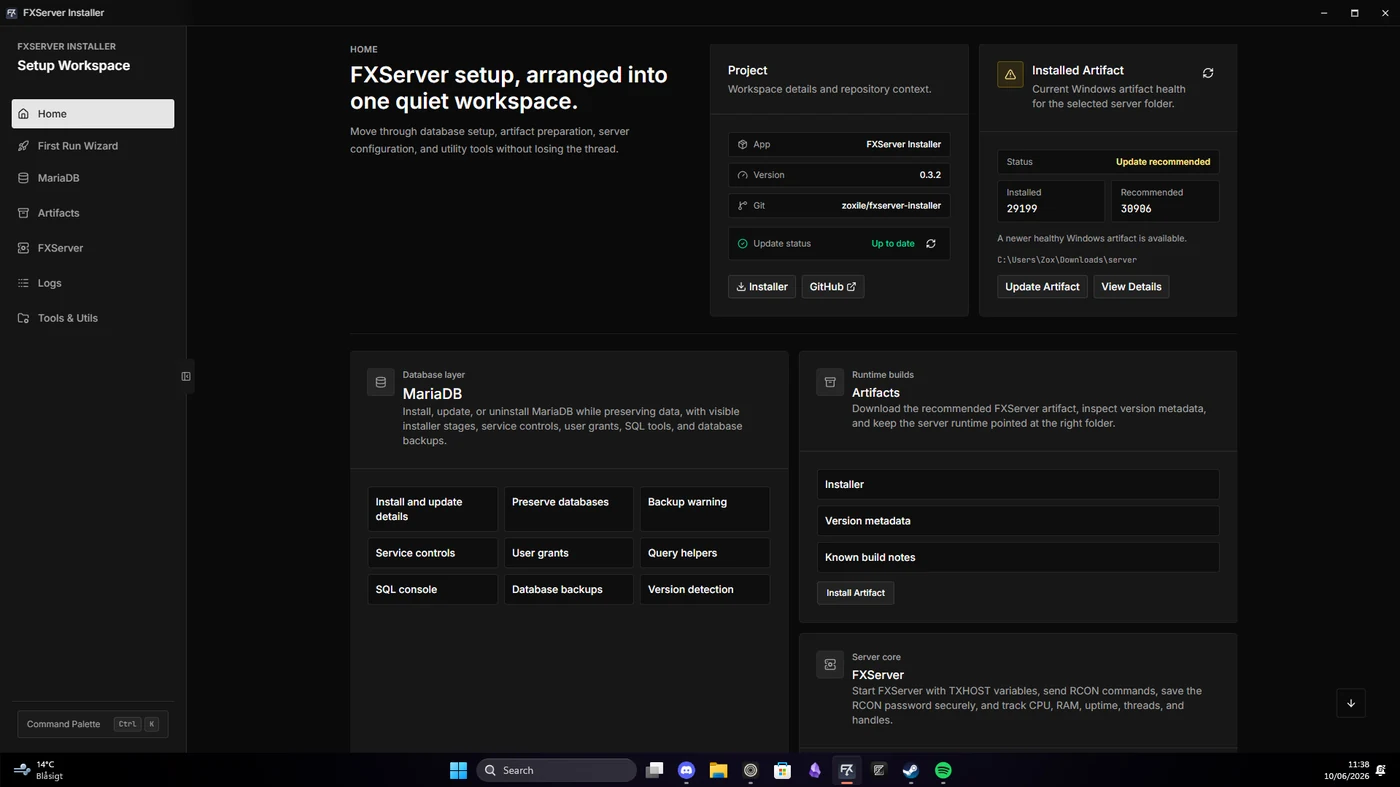Open Steam from the taskbar
The width and height of the screenshot is (1400, 787).
[911, 770]
